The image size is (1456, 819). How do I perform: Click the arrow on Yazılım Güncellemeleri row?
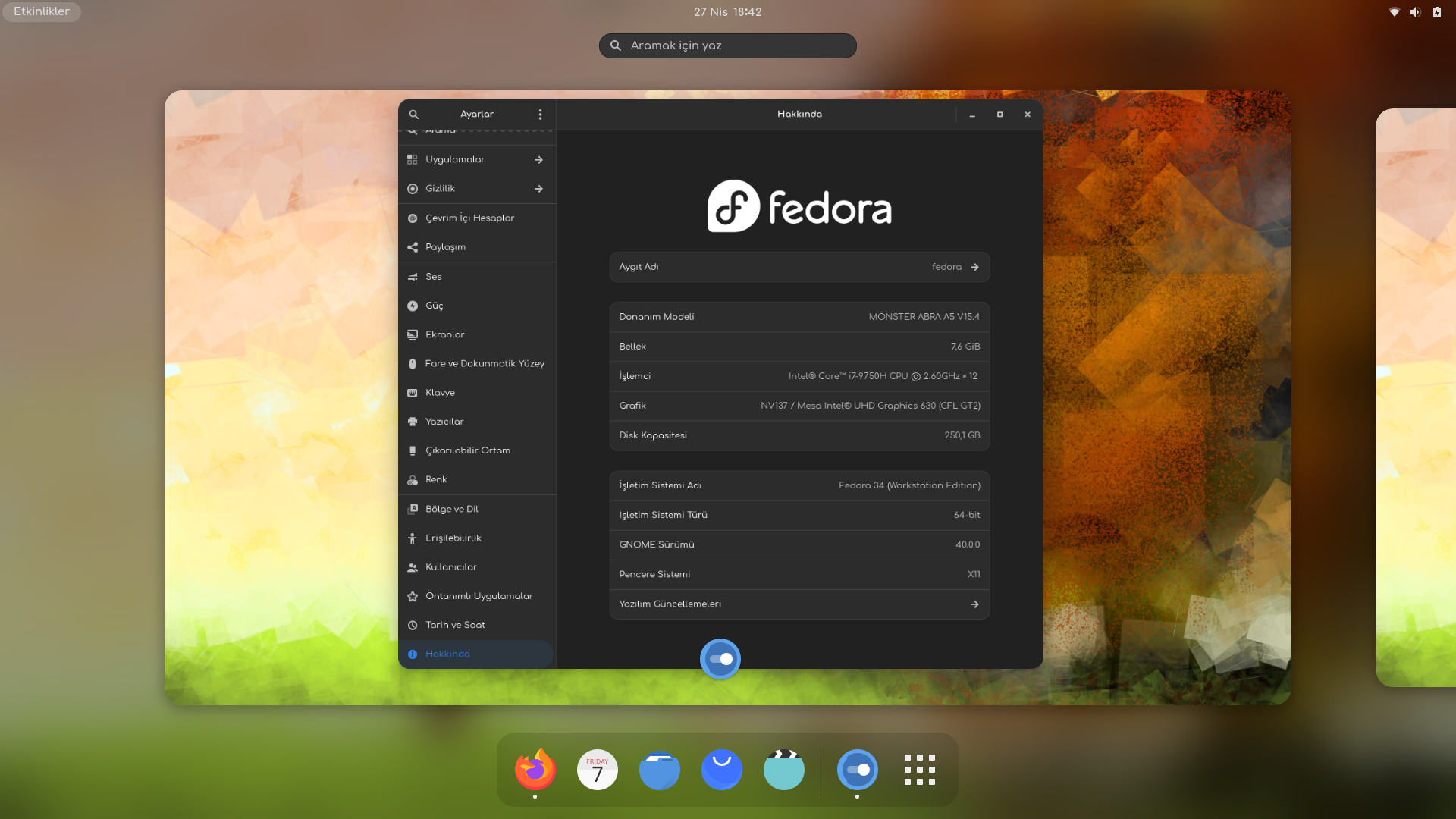[x=974, y=604]
